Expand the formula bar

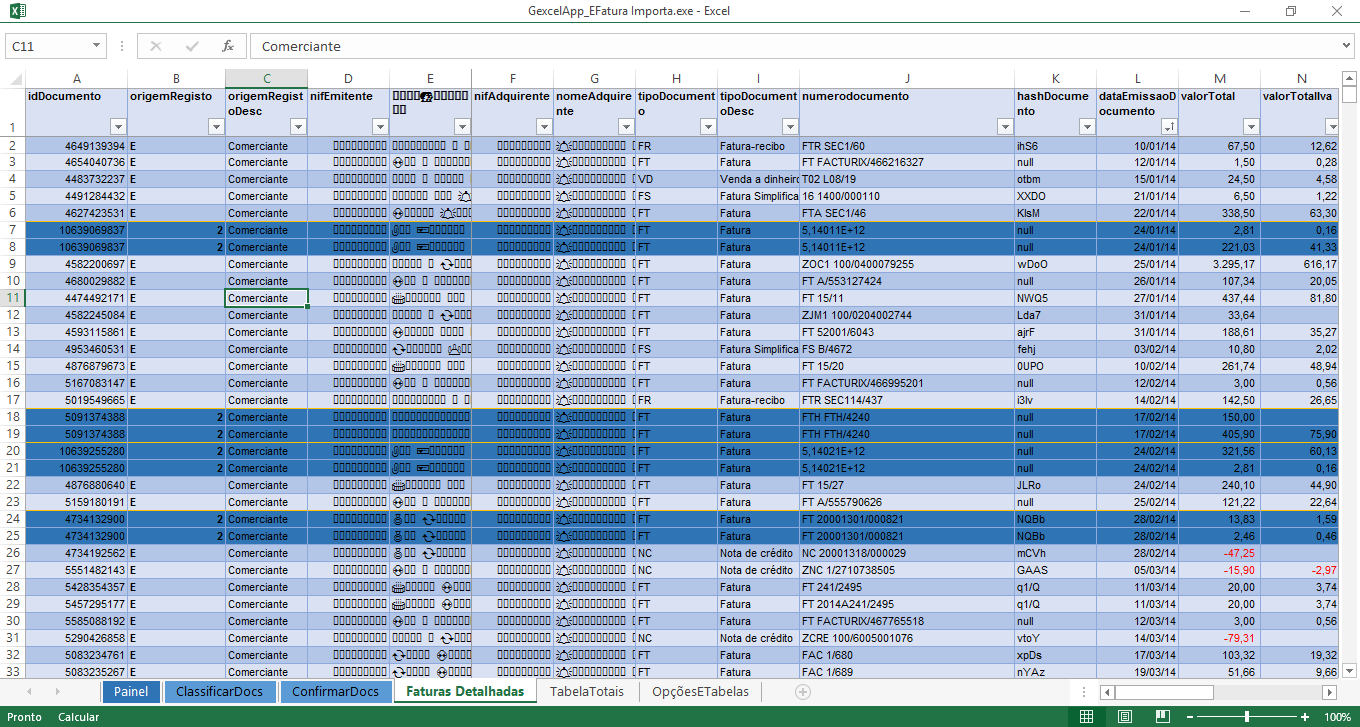coord(1347,46)
